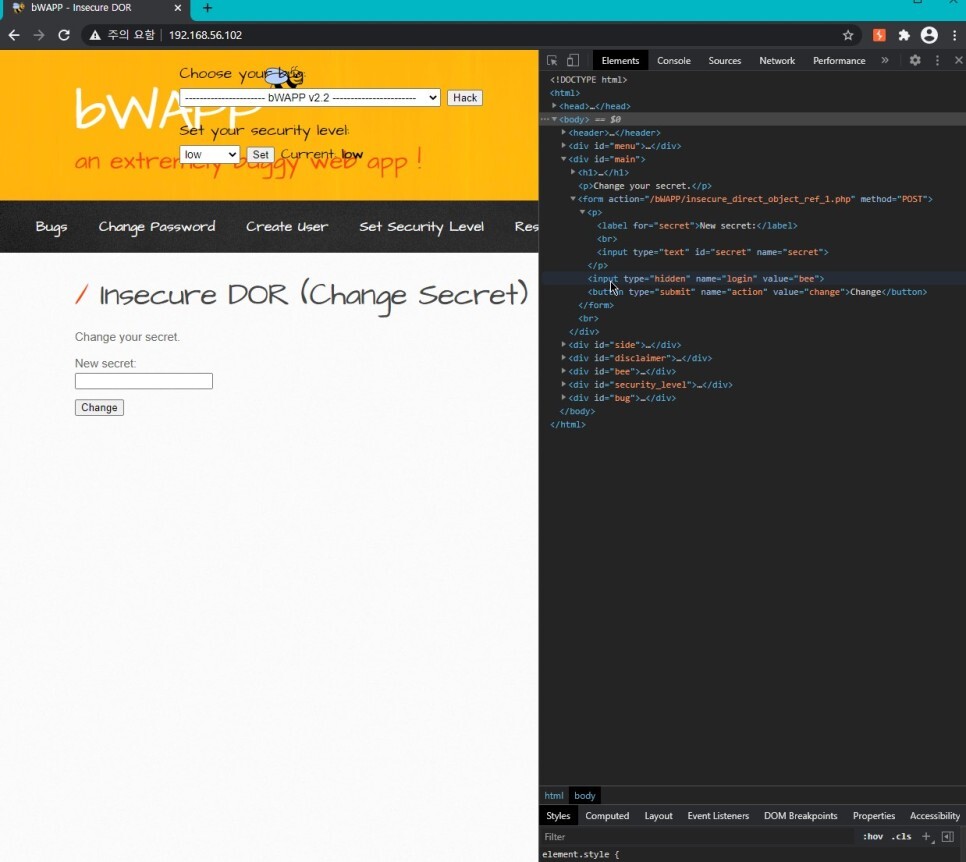Screen dimensions: 966x862
Task: Open the DOM Breakpoints pane tab
Action: coord(800,815)
